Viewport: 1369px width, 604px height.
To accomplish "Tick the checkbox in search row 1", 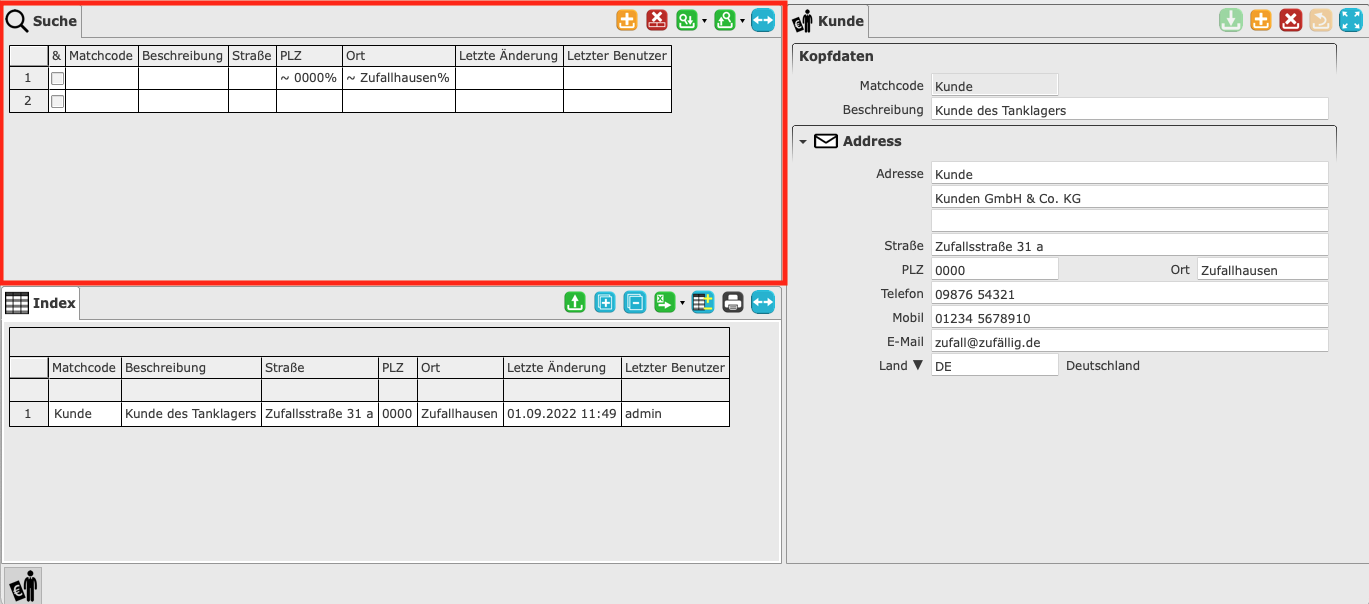I will pos(57,78).
